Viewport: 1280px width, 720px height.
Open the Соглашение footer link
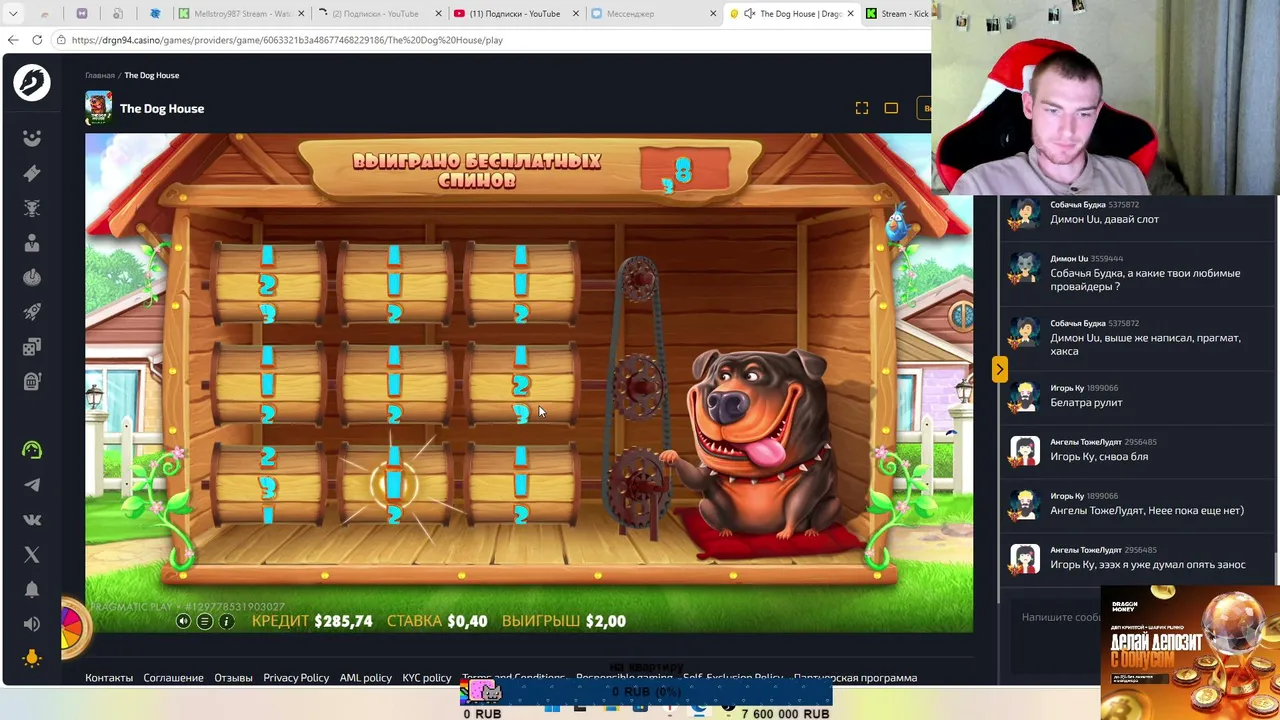pos(173,678)
